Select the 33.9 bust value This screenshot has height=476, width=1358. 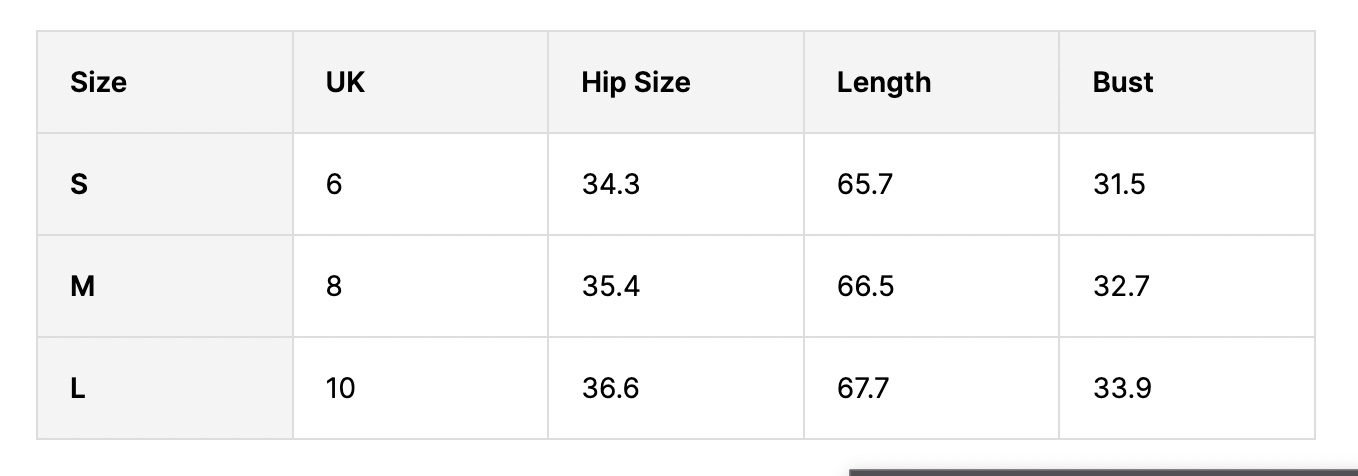(1122, 388)
